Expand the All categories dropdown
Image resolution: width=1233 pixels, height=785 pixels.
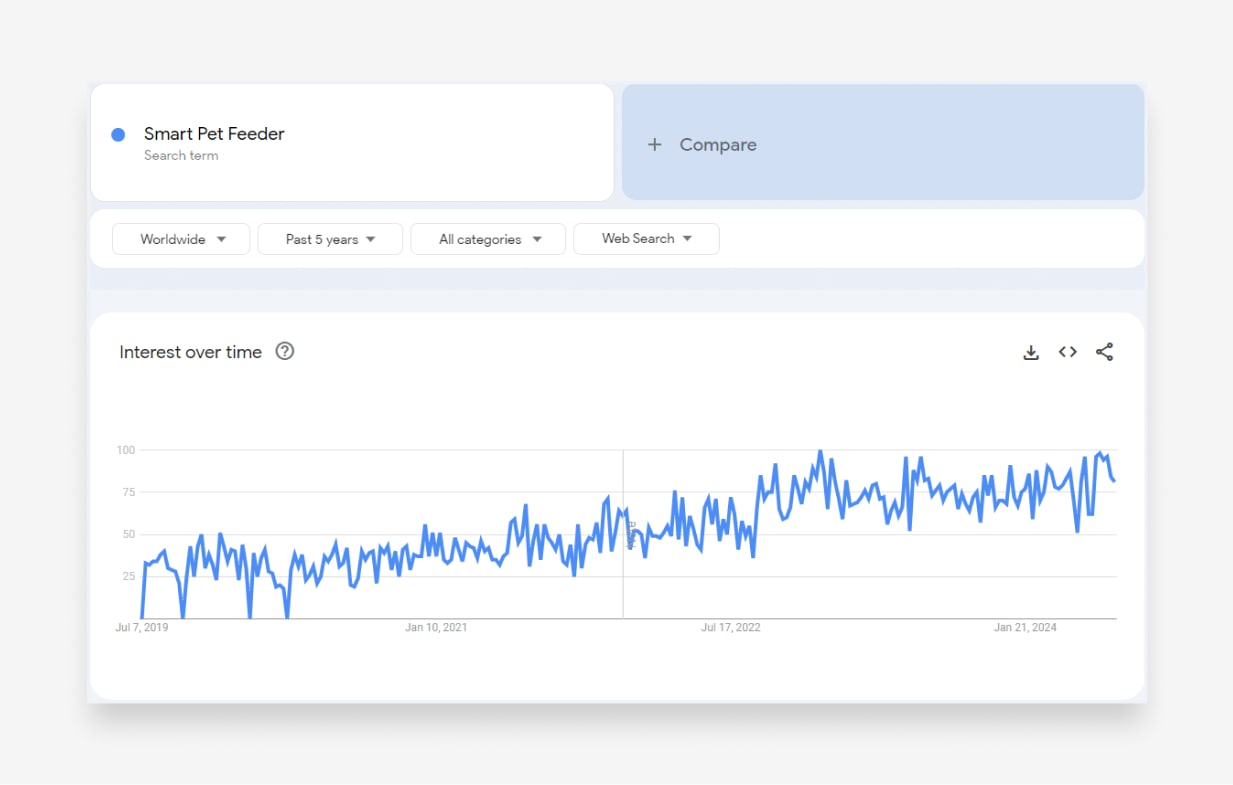pyautogui.click(x=488, y=239)
